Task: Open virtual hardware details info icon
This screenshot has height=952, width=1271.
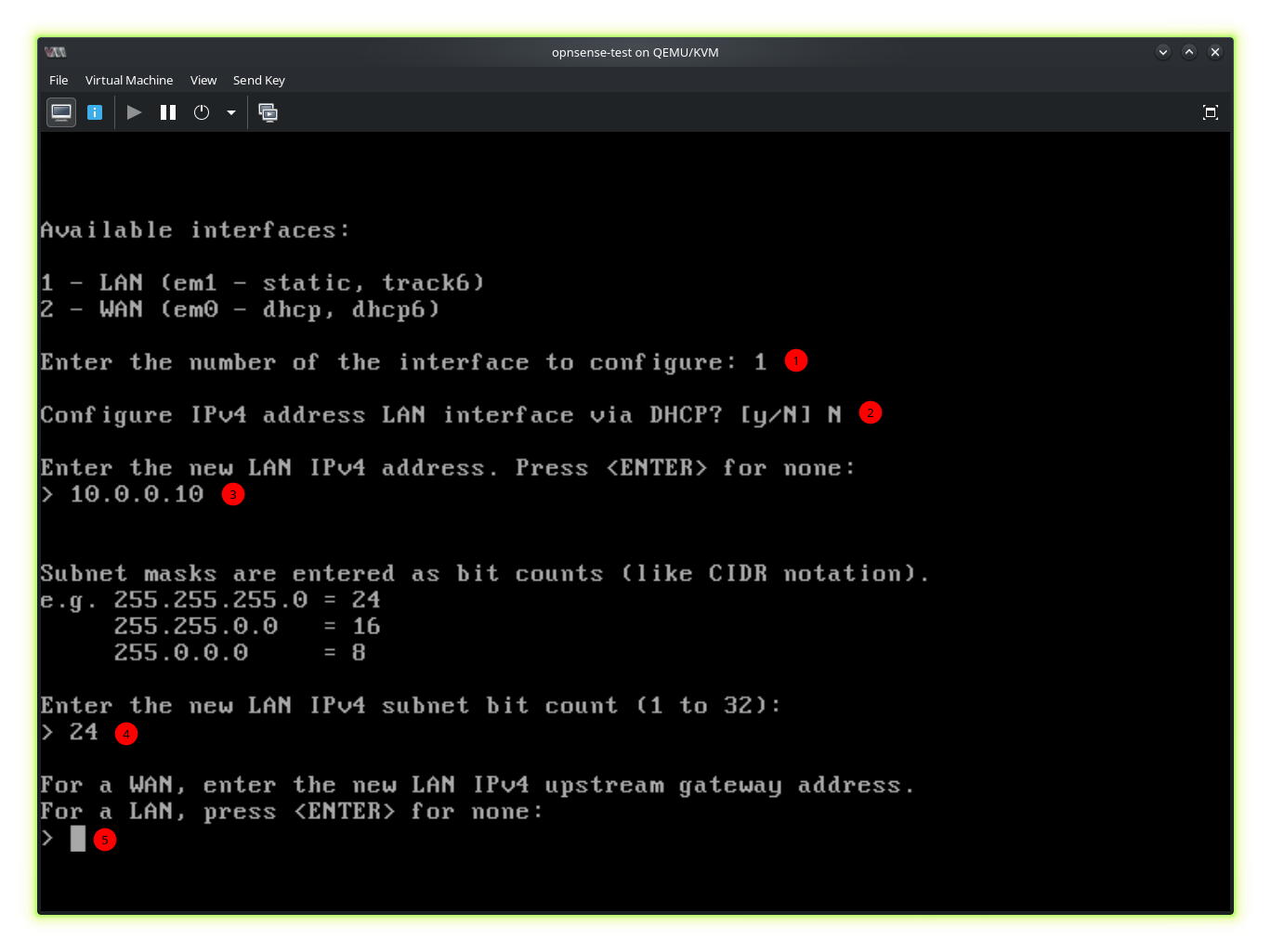Action: tap(95, 112)
